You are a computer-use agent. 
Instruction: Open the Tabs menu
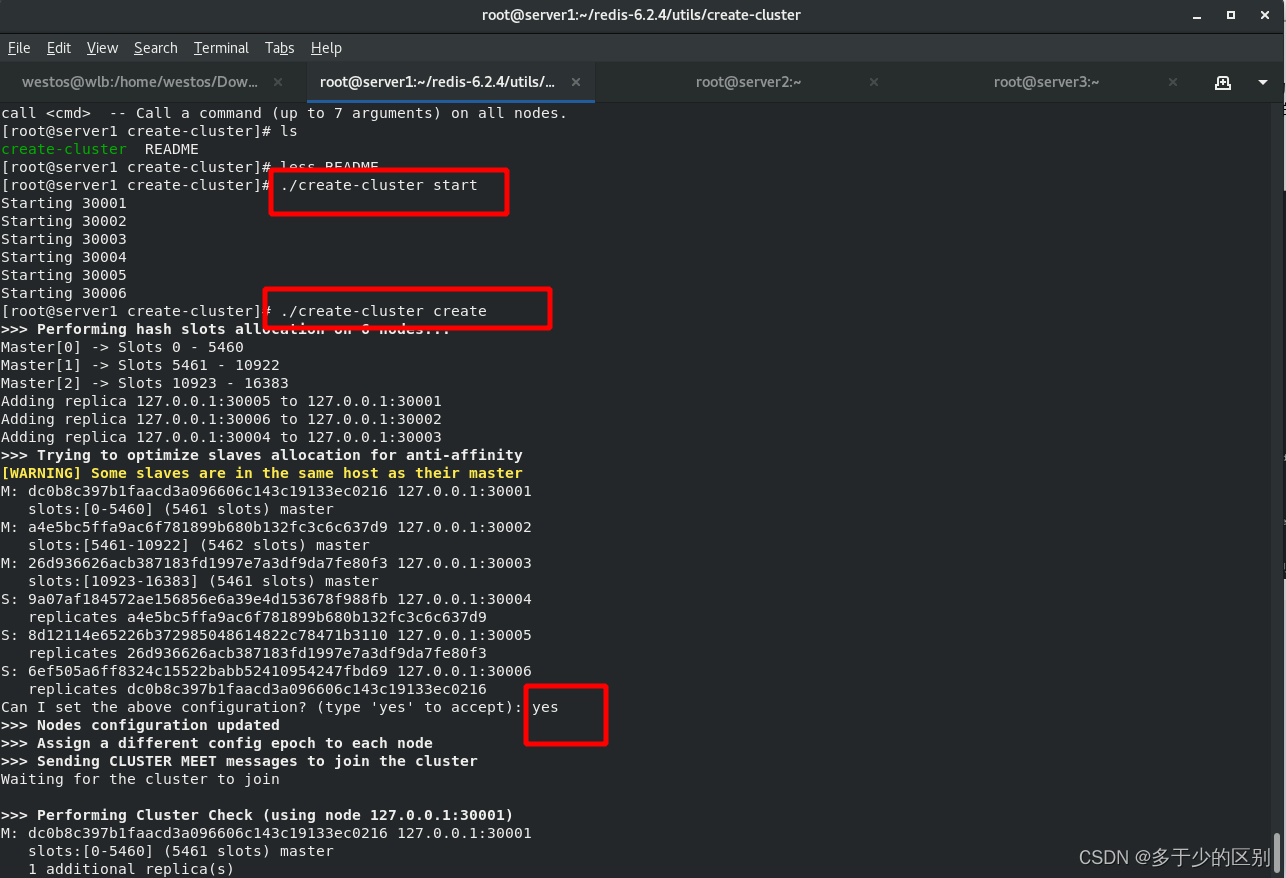(279, 48)
